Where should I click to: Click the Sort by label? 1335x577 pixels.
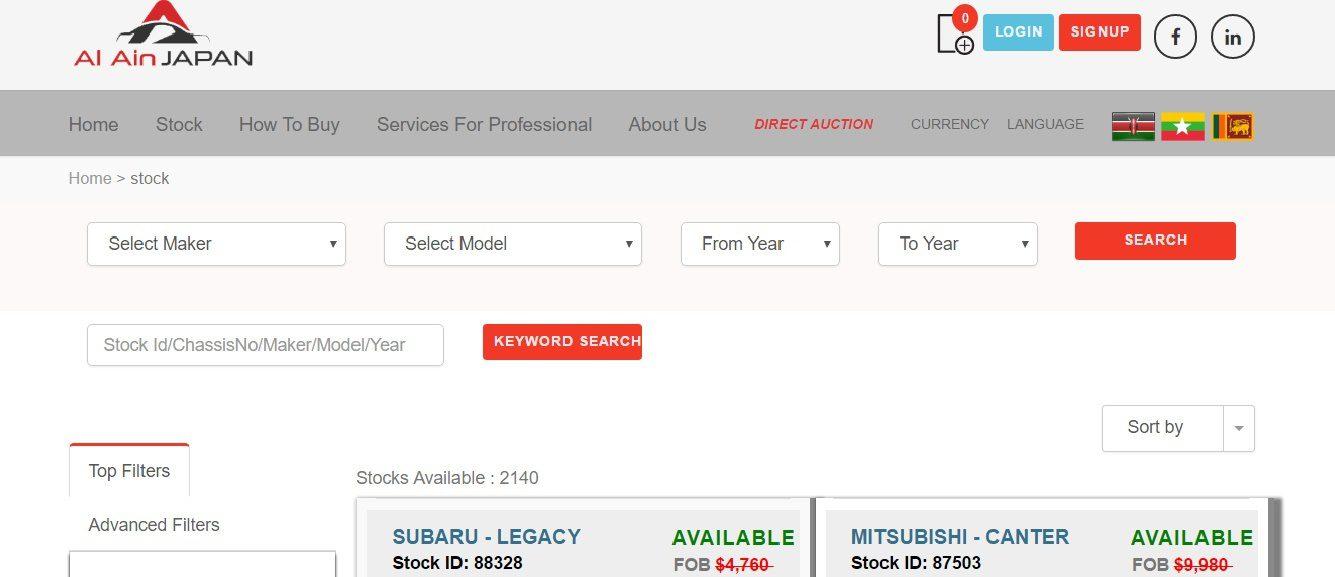[x=1155, y=427]
